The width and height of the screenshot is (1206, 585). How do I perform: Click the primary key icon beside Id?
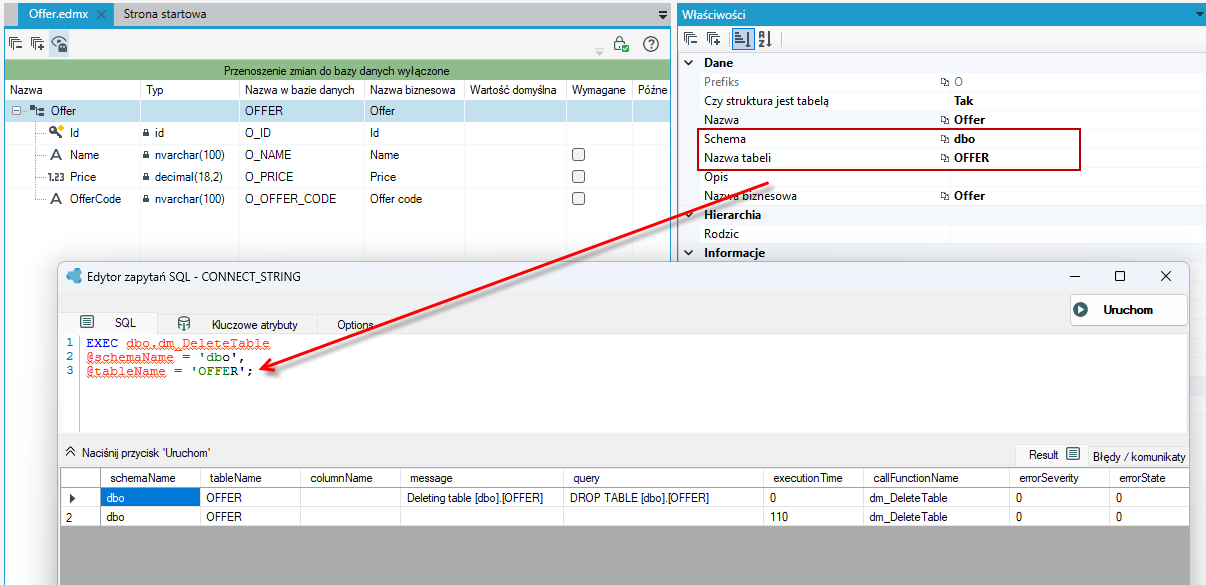pos(56,132)
